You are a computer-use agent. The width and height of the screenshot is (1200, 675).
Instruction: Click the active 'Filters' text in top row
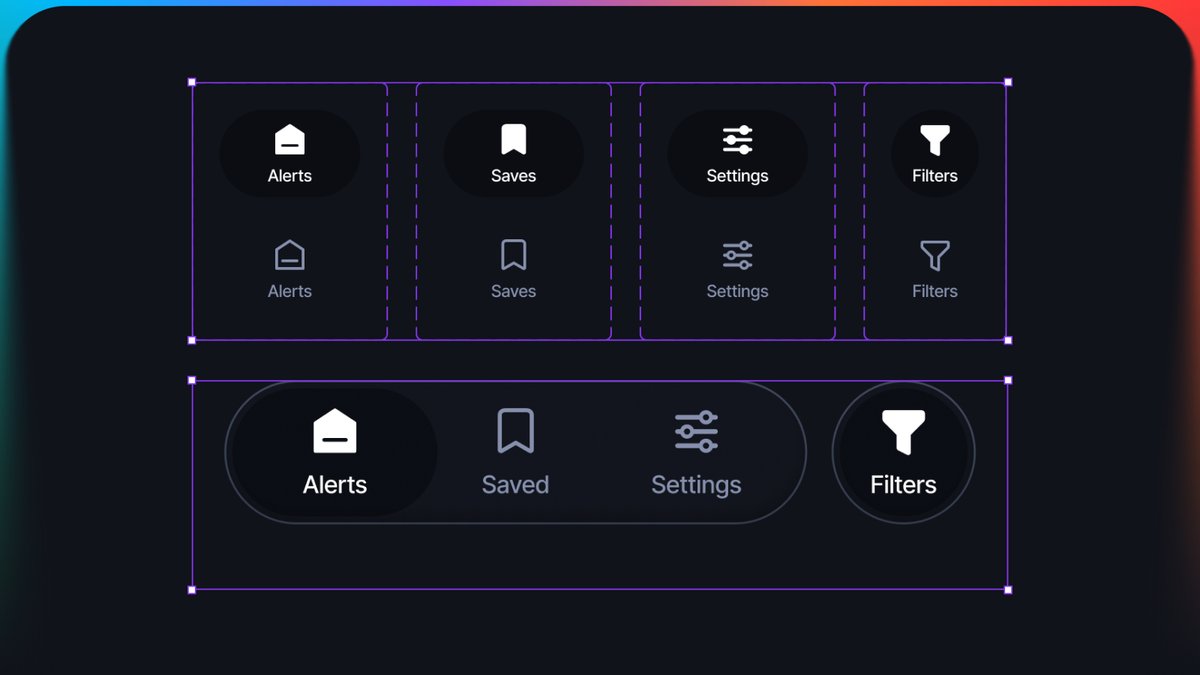(935, 176)
